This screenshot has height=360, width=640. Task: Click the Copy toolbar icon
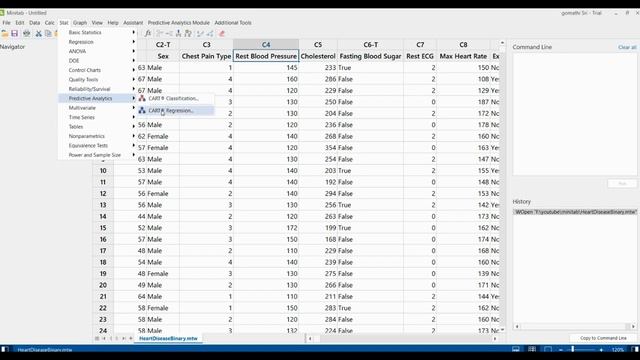tap(48, 33)
